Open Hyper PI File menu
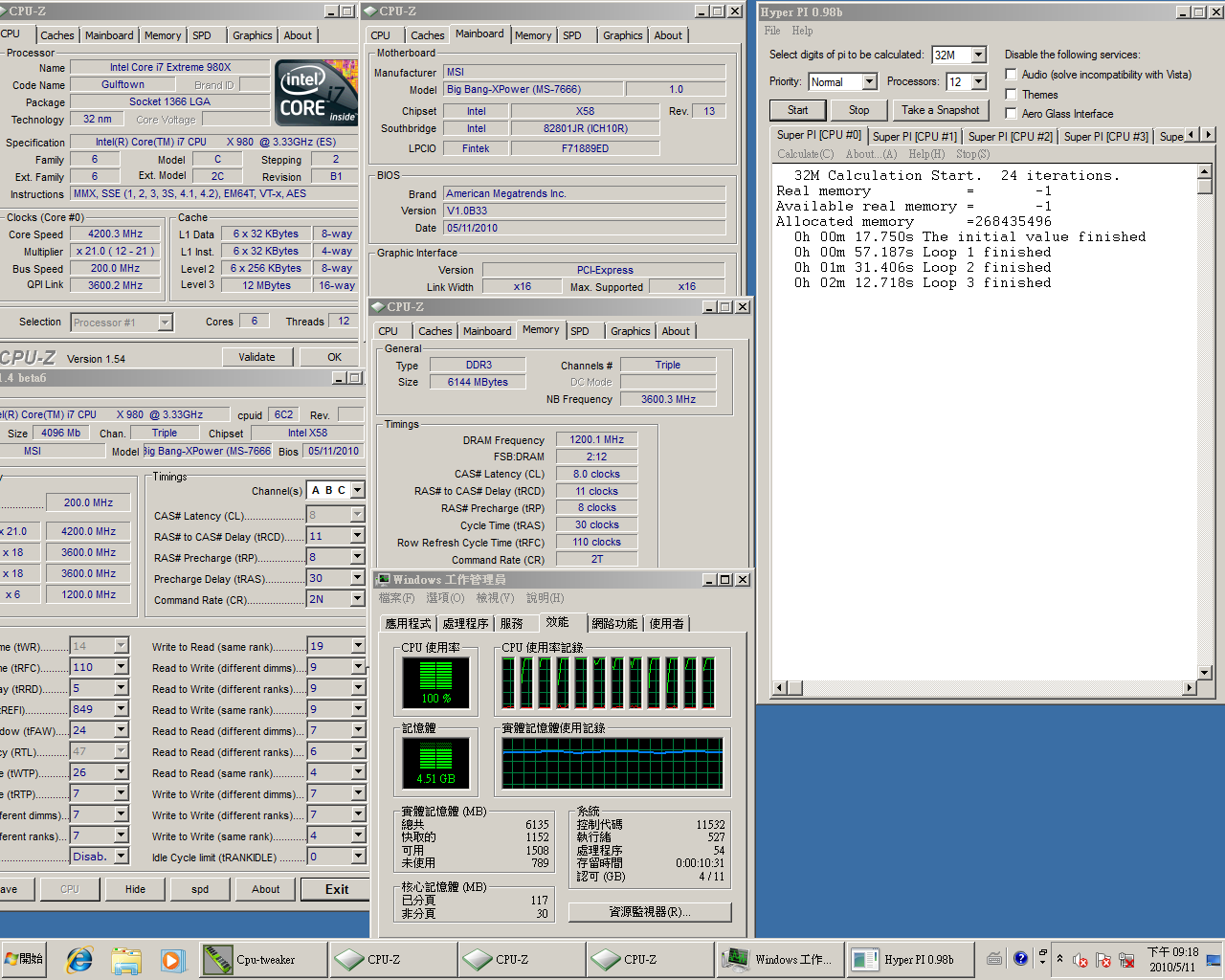The height and width of the screenshot is (980, 1225). point(771,31)
